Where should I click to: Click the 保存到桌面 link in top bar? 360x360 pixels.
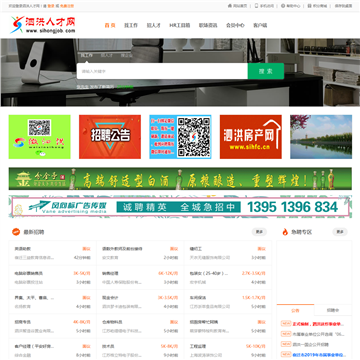343,6
